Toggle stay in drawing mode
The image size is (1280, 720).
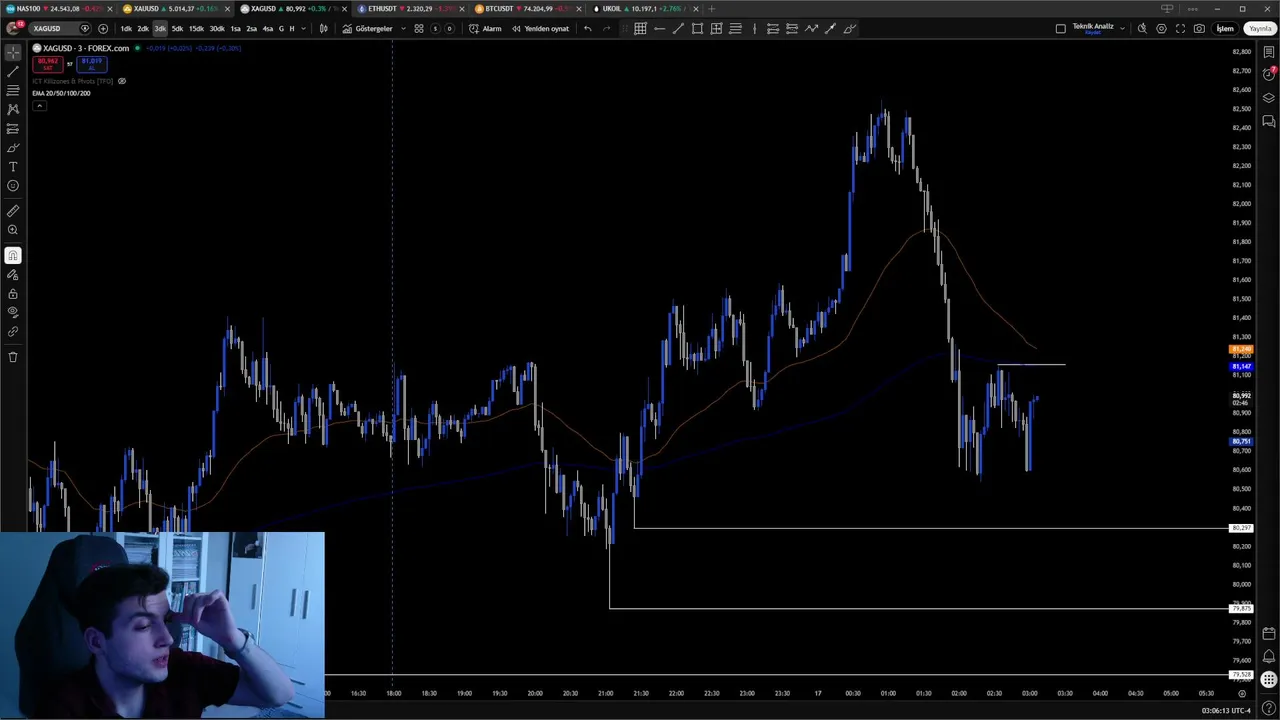tap(13, 275)
